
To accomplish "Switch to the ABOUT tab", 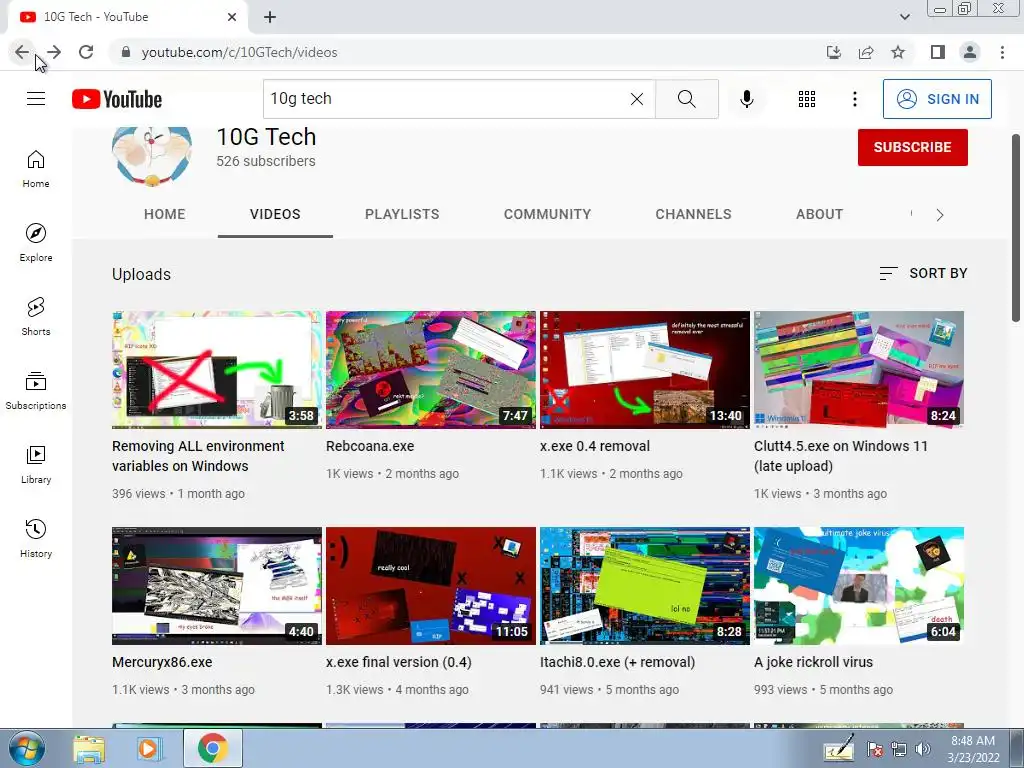I will [819, 214].
